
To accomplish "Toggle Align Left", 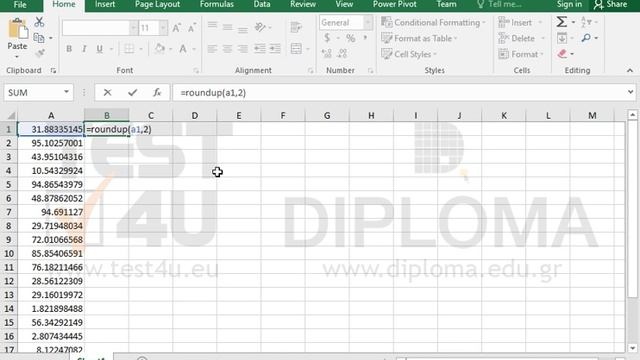I will pos(212,49).
